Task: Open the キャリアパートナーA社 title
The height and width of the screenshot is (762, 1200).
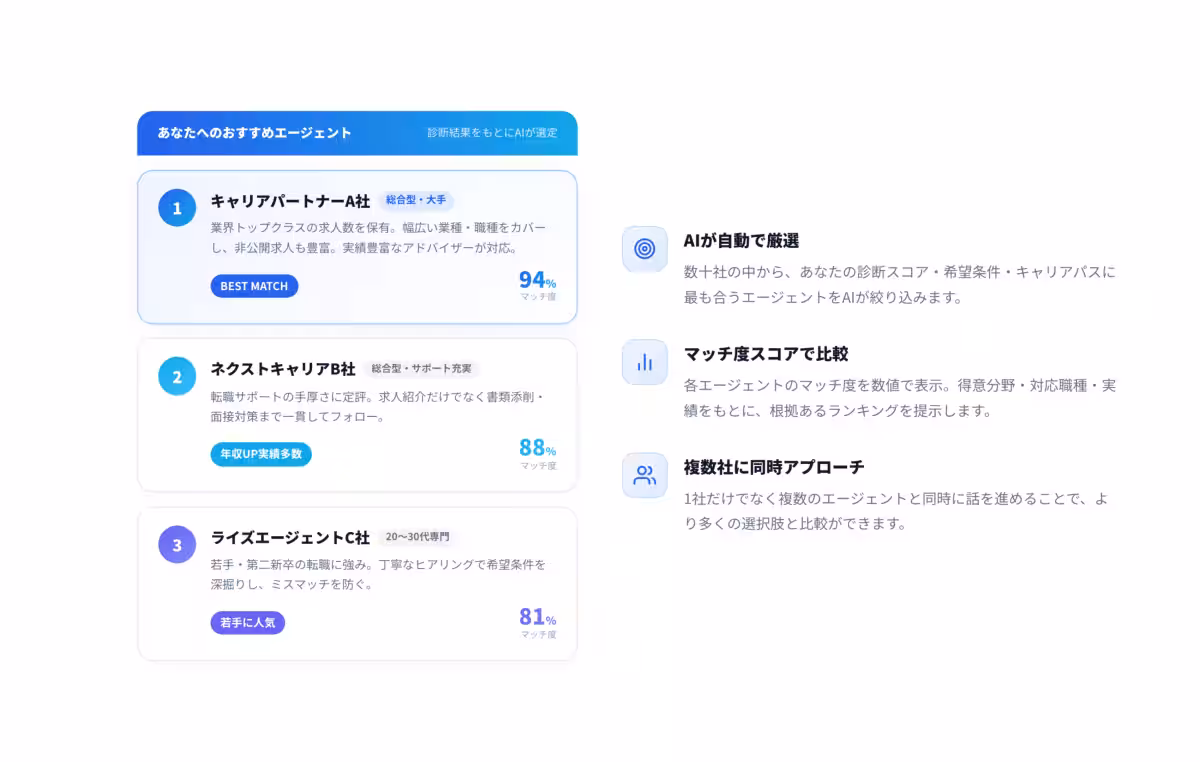Action: point(290,201)
